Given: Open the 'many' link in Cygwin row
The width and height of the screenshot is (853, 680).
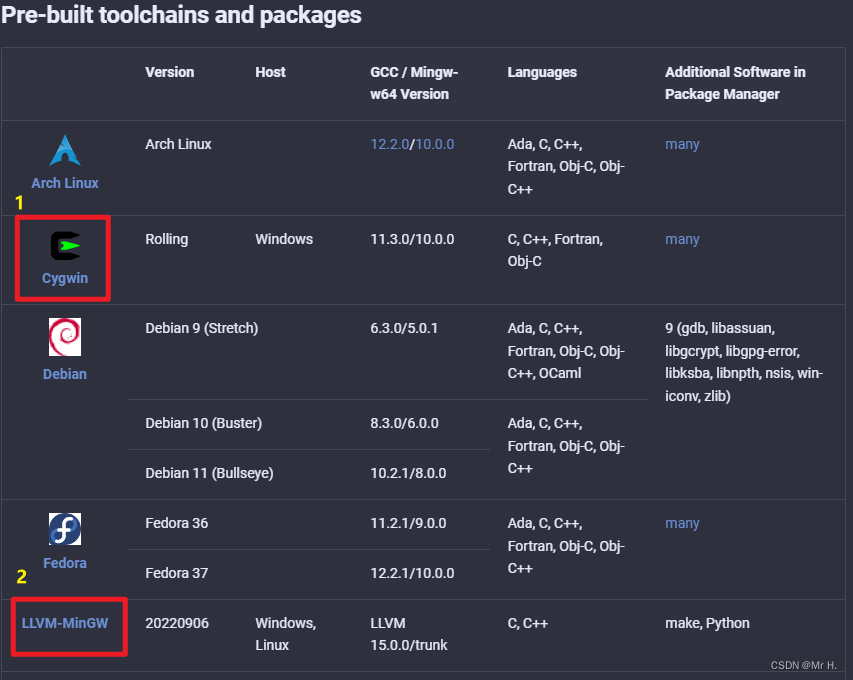Looking at the screenshot, I should point(682,239).
